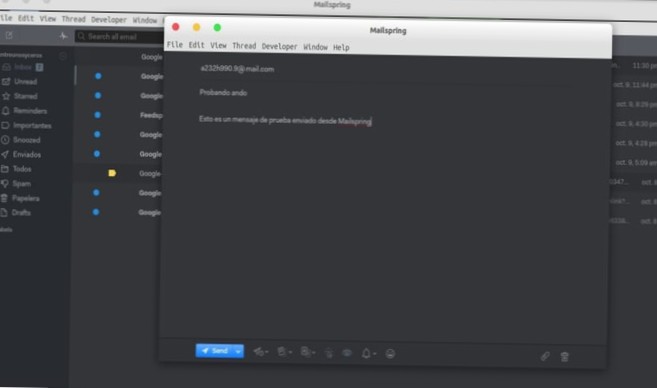657x388 pixels.
Task: Open Thread menu in main window
Action: click(x=73, y=19)
